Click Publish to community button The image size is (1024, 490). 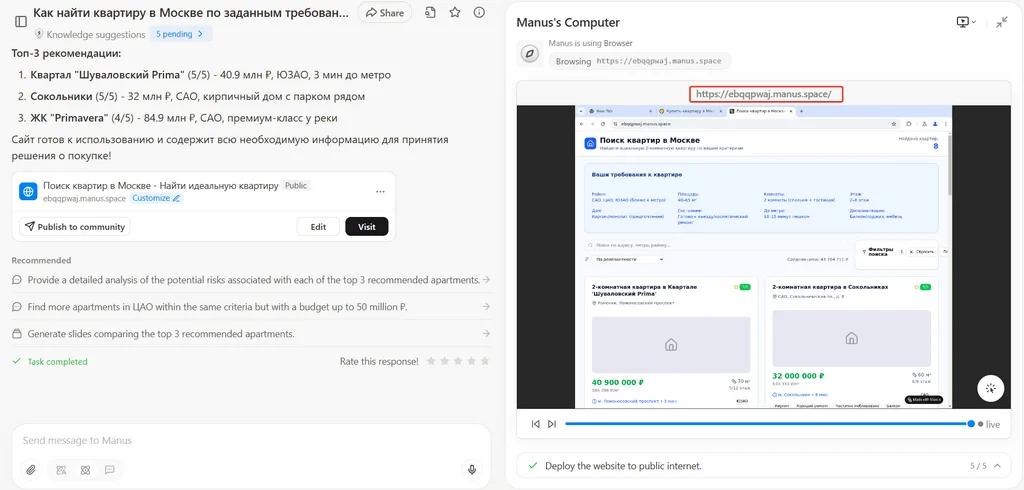coord(74,227)
